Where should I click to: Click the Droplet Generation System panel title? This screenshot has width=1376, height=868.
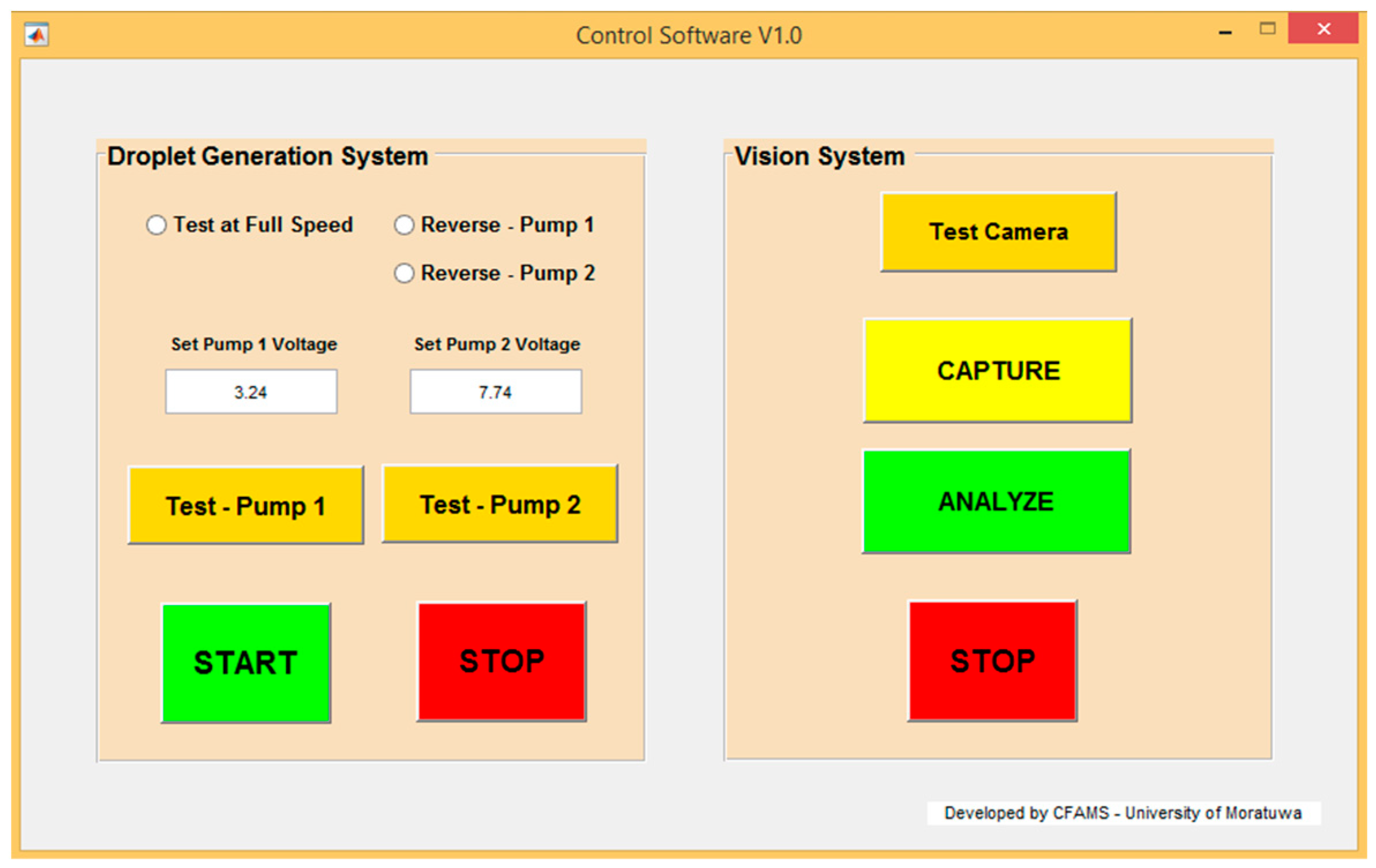coord(268,156)
